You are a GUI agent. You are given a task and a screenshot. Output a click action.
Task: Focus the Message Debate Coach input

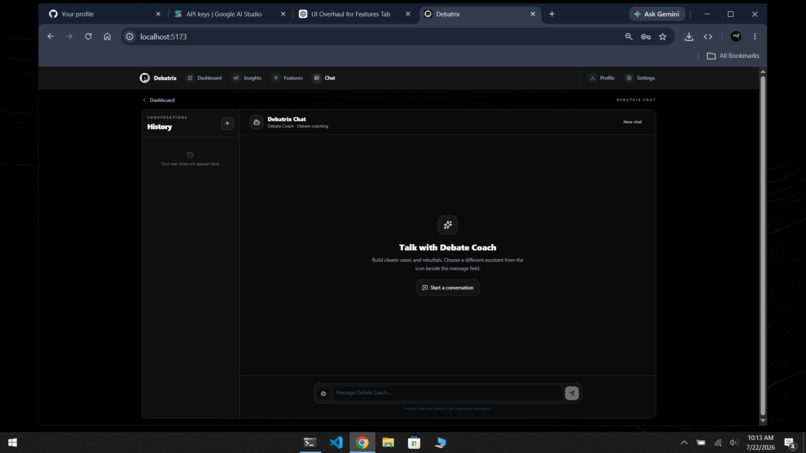click(447, 392)
